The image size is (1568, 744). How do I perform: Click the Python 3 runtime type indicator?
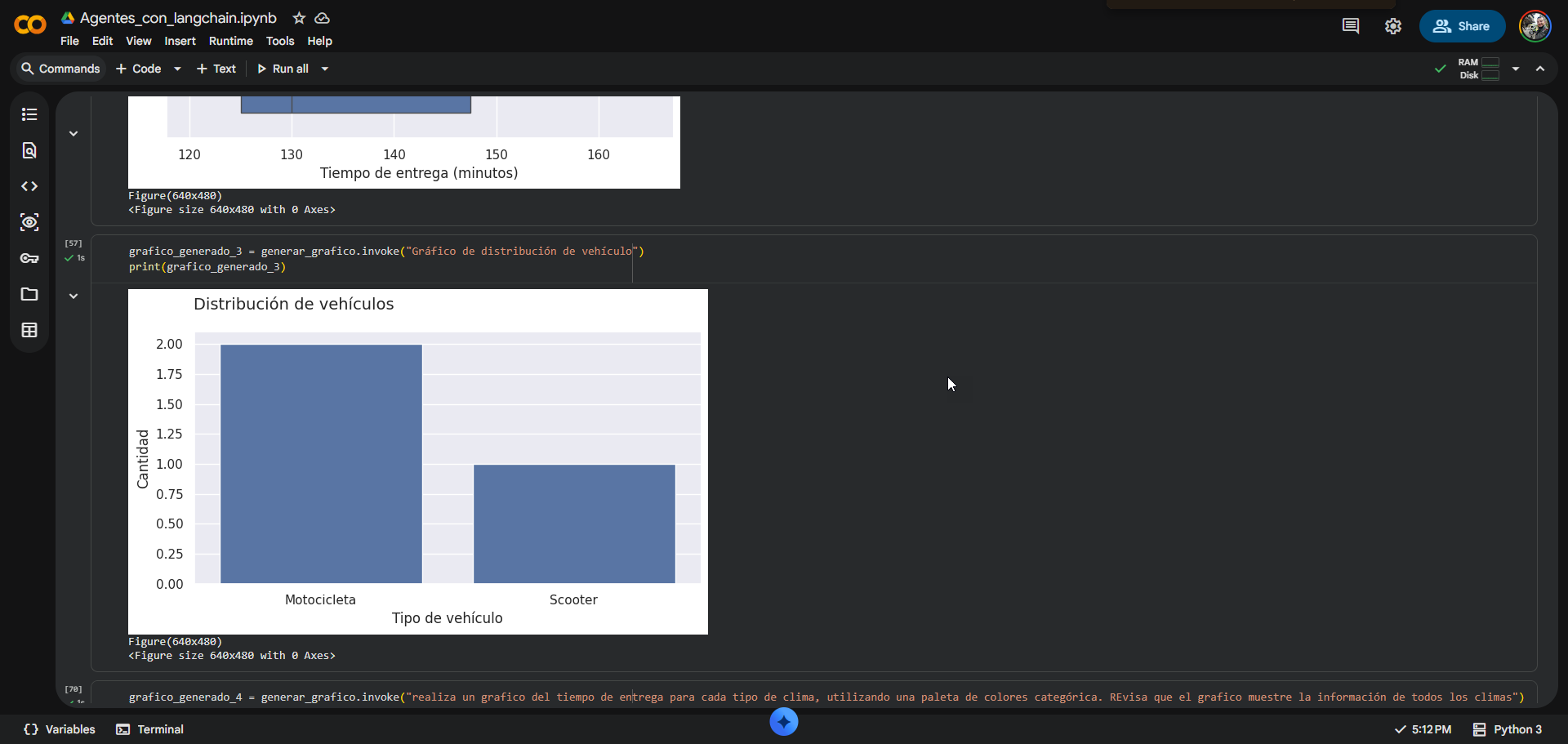pyautogui.click(x=1508, y=729)
